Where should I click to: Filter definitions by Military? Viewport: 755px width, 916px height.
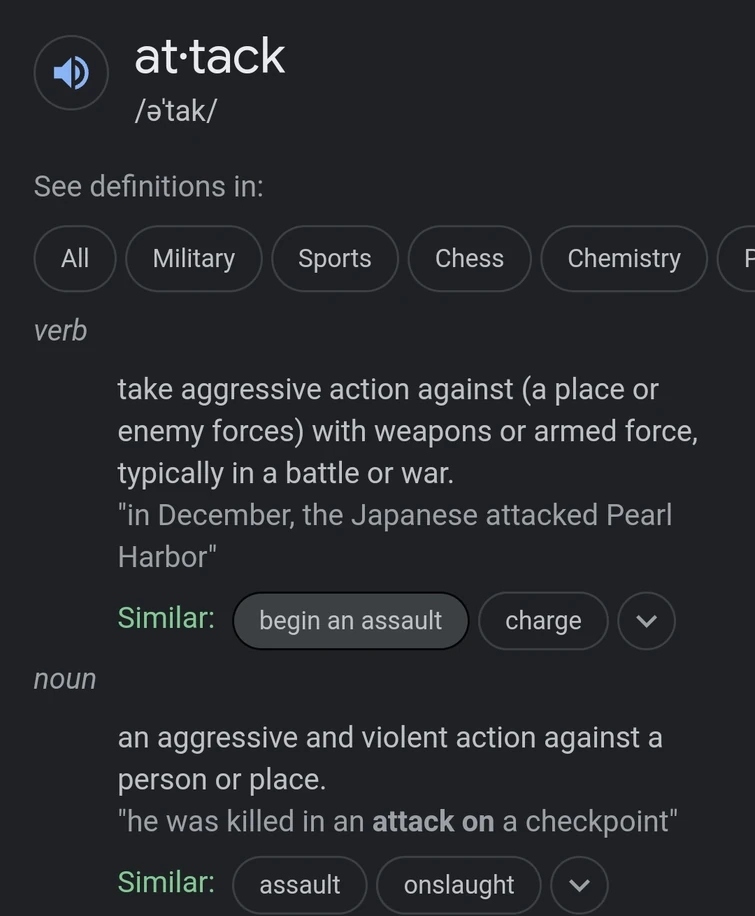click(x=193, y=259)
